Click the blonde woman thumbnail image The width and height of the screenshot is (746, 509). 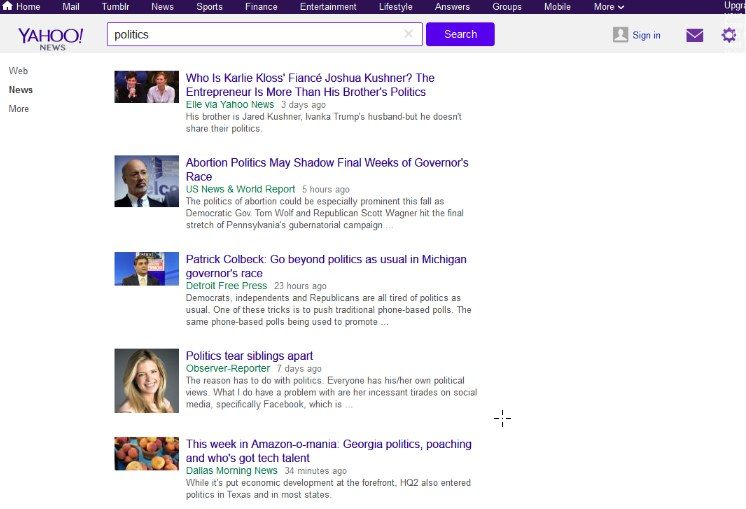coord(146,381)
